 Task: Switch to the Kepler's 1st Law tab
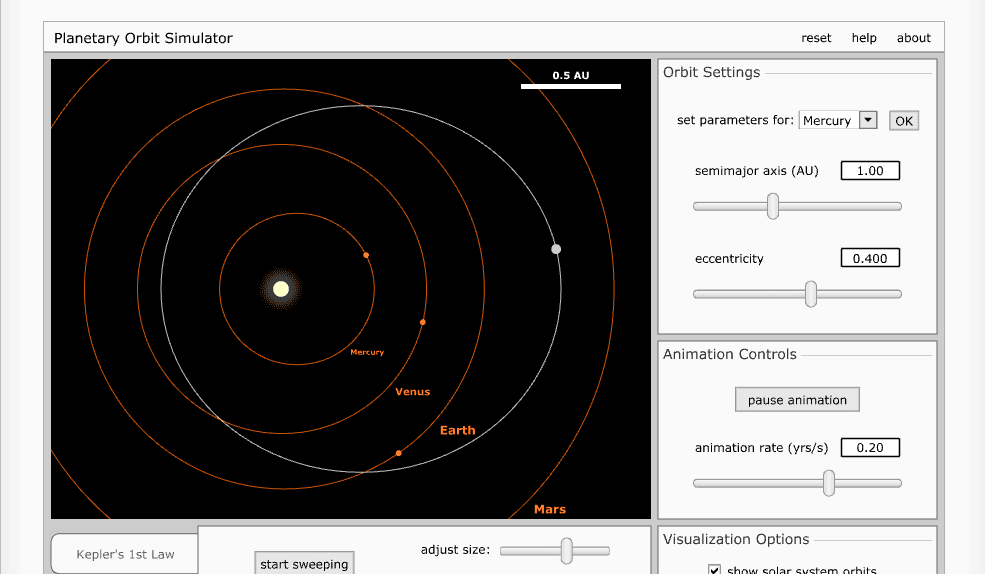pos(125,554)
